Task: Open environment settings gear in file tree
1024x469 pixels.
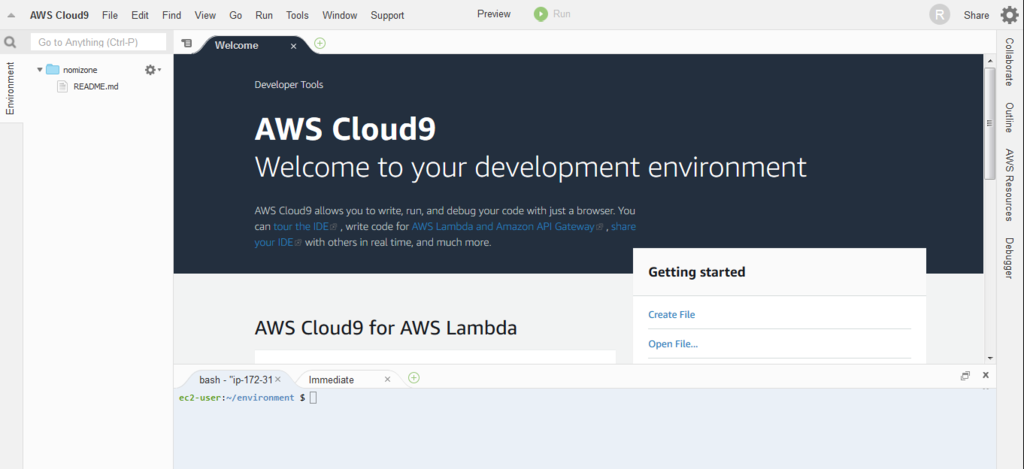Action: tap(152, 70)
